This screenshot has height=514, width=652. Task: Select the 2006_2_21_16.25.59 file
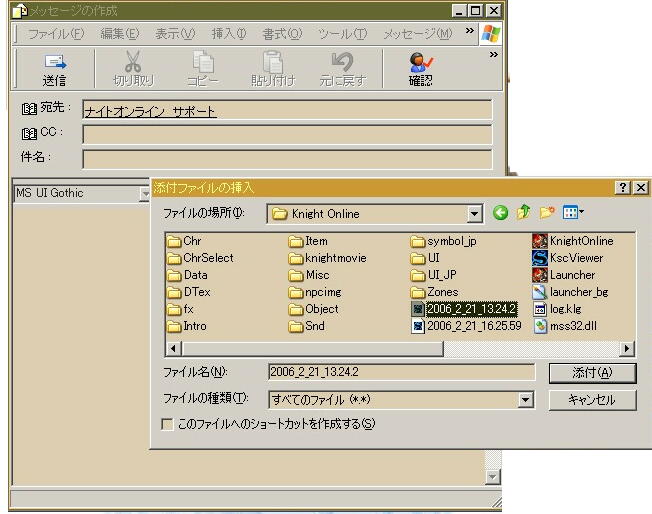pos(466,326)
